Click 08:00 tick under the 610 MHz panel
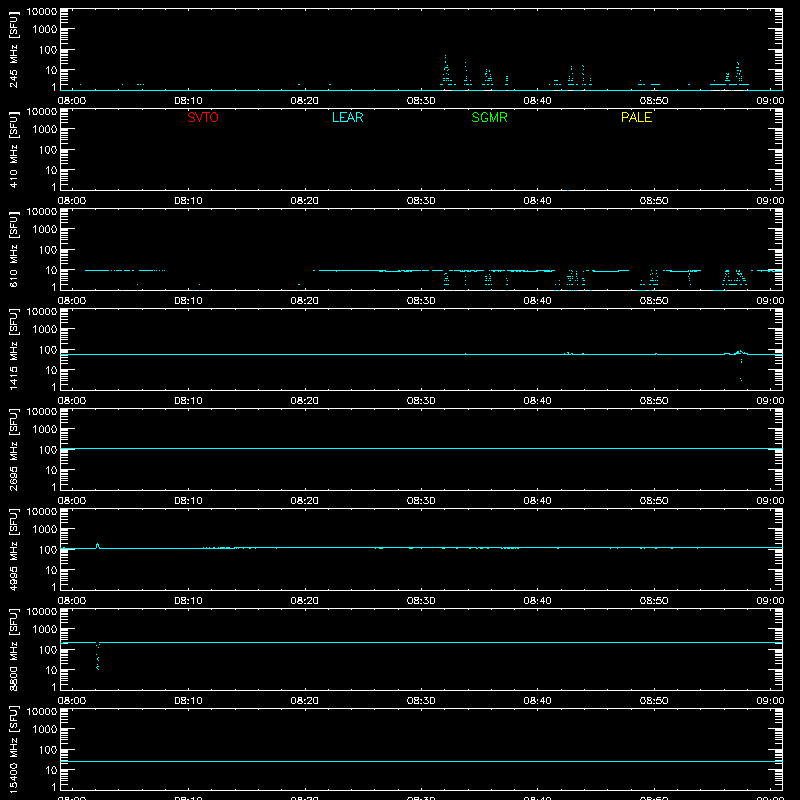Screen dimensions: 800x800 tap(72, 301)
